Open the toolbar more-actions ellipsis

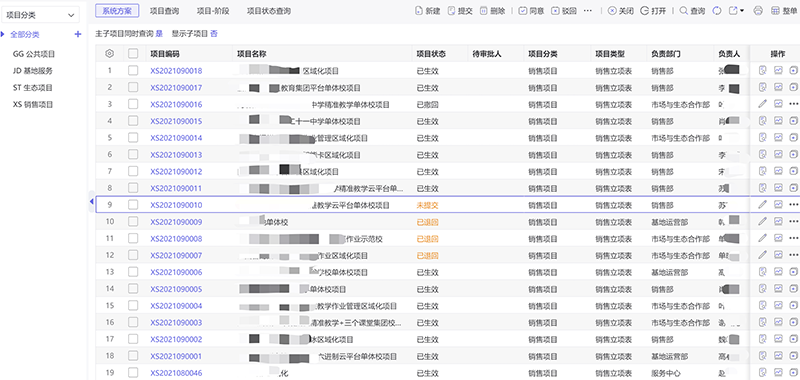coord(588,11)
